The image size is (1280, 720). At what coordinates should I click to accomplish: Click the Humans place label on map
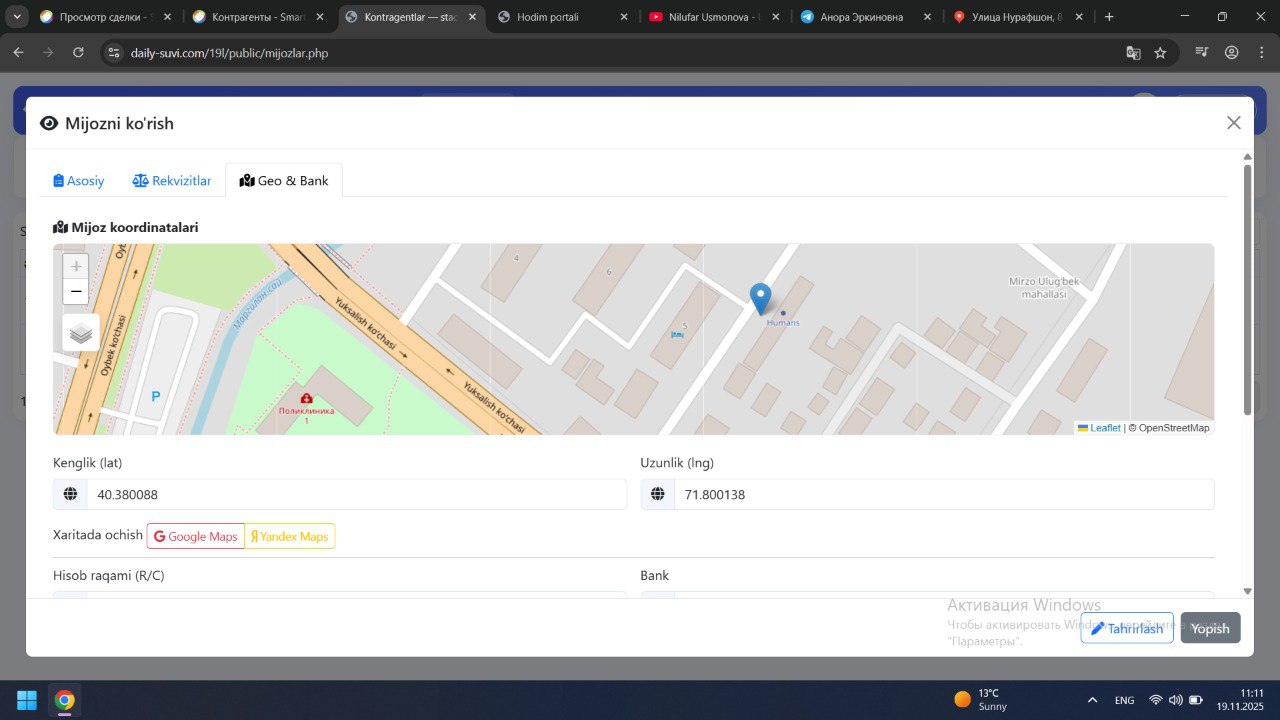(783, 321)
